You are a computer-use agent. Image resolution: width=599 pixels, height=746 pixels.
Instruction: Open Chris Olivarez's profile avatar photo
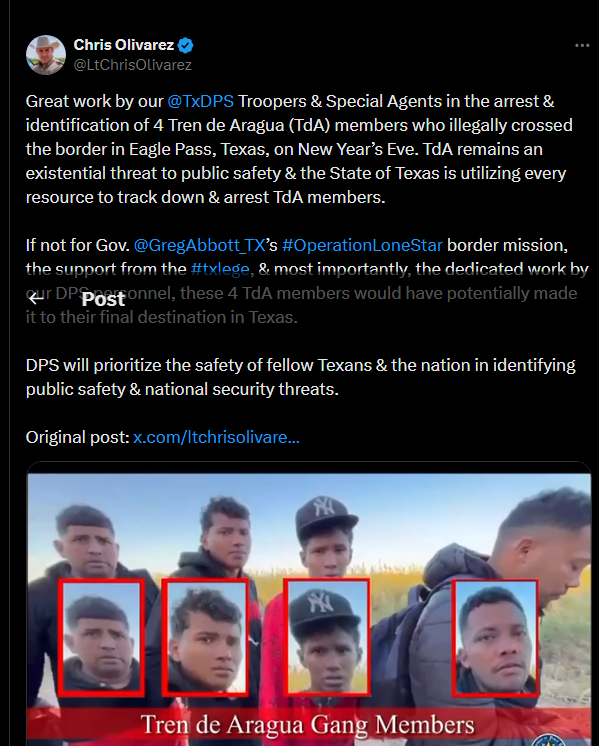46,55
